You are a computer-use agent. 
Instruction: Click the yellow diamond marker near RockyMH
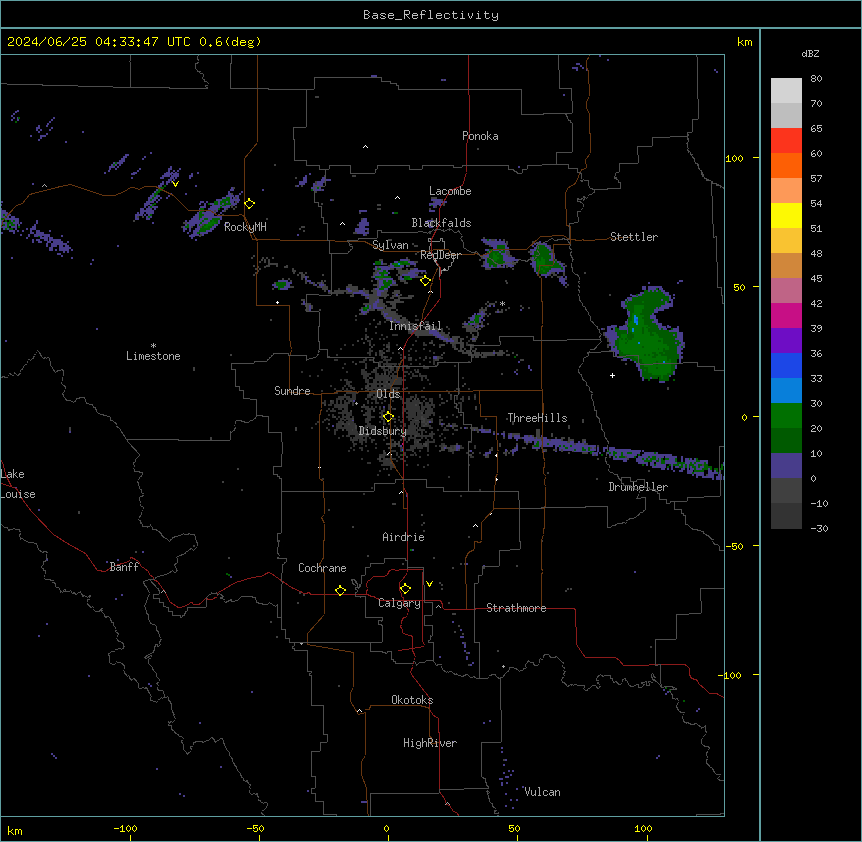click(x=250, y=204)
